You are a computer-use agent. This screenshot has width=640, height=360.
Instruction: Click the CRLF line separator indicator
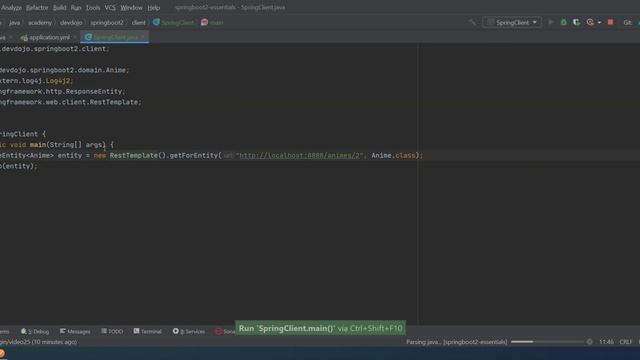tap(625, 342)
